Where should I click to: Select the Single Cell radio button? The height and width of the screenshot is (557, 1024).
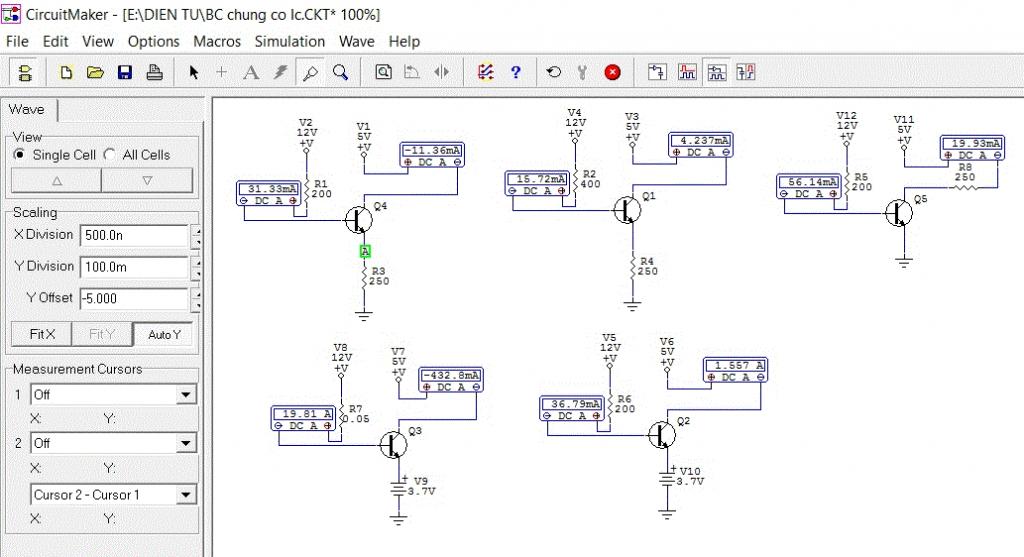[20, 155]
